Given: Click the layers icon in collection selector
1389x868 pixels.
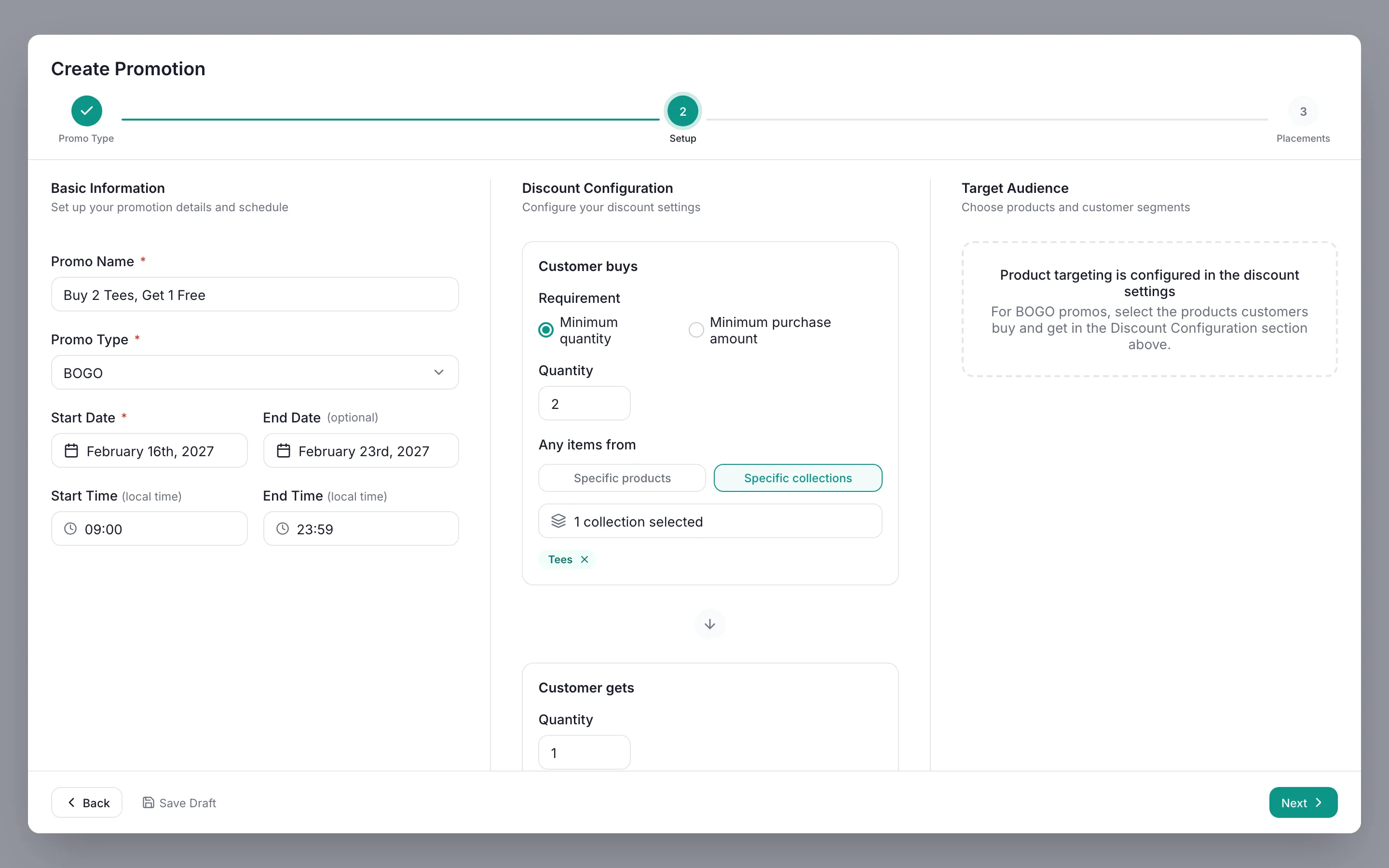Looking at the screenshot, I should coord(558,521).
